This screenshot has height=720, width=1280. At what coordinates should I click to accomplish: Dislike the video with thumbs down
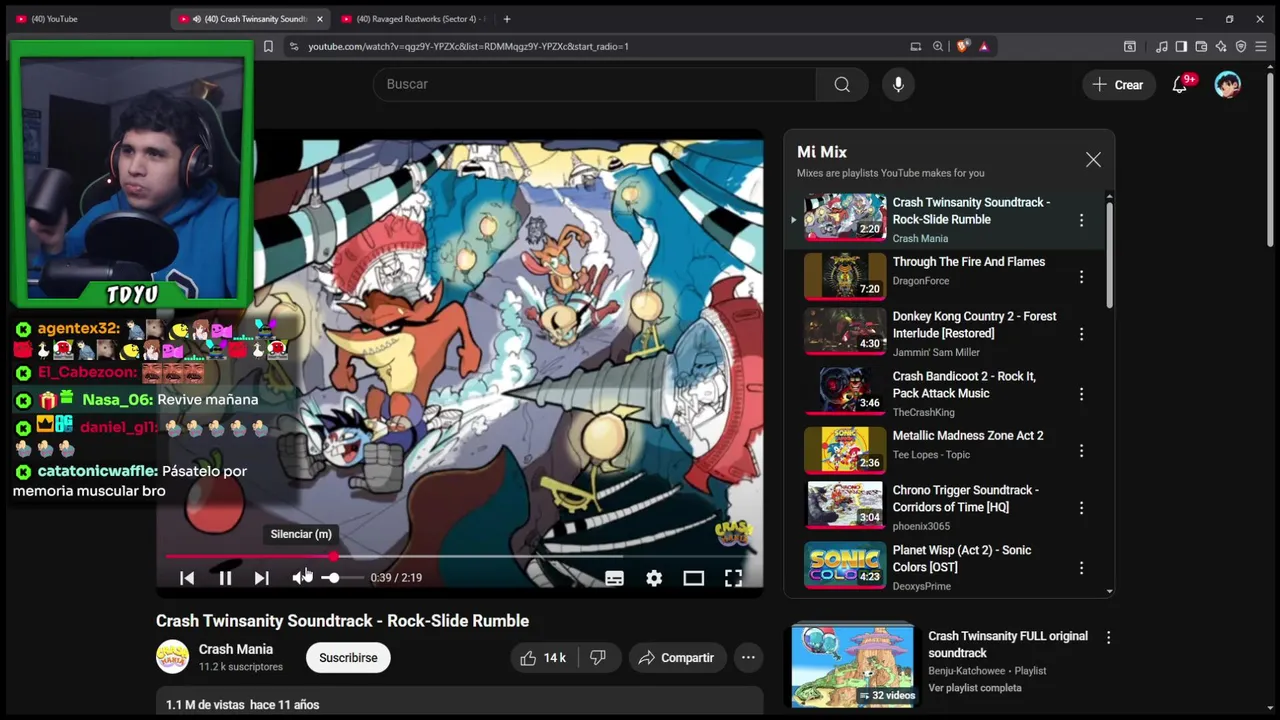point(598,657)
